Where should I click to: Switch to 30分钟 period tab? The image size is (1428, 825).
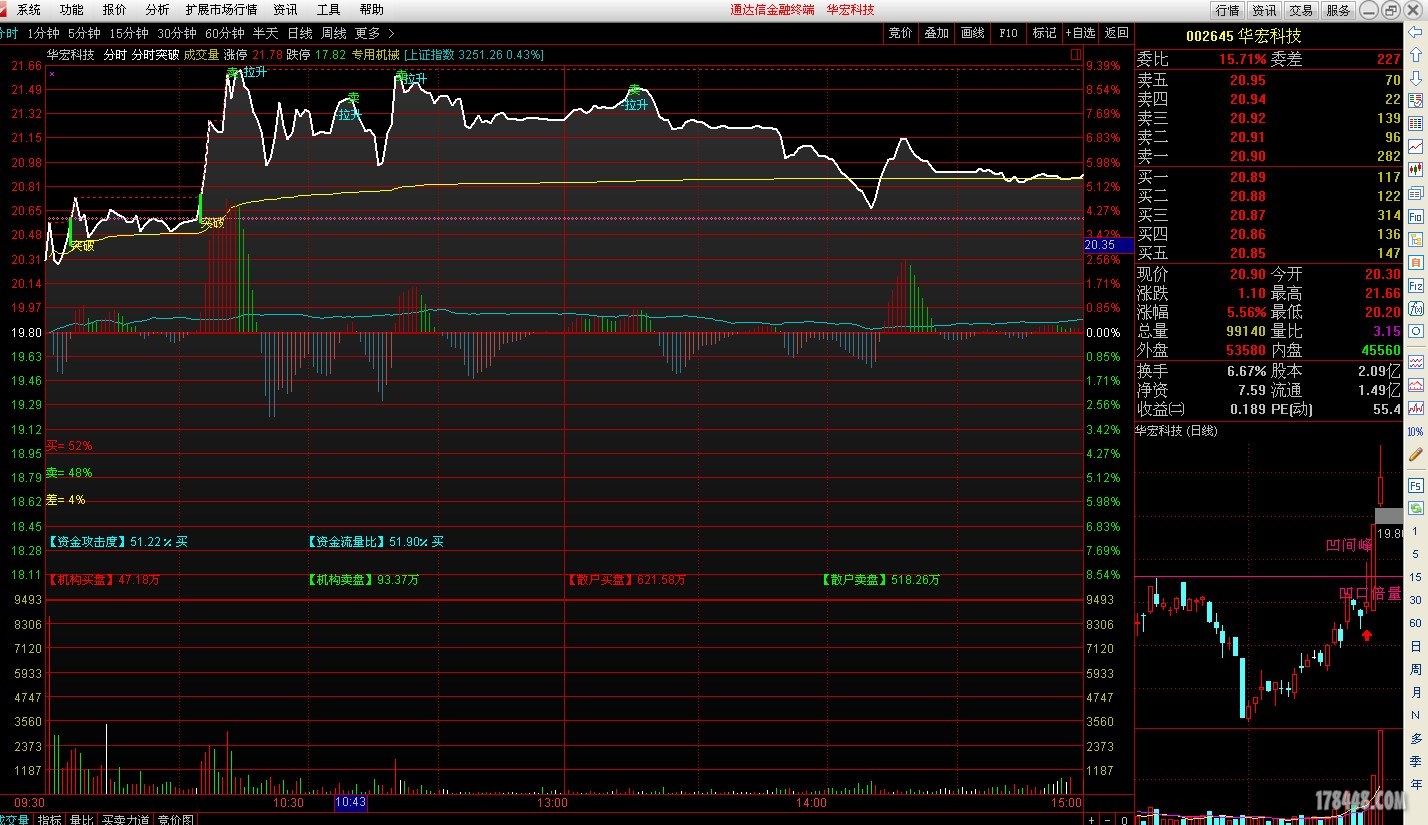click(177, 33)
